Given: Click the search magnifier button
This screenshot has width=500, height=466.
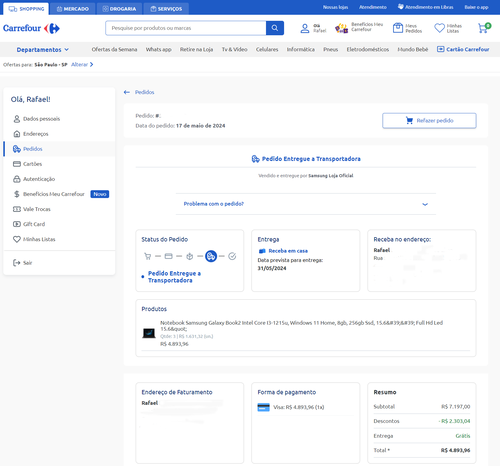Looking at the screenshot, I should click(275, 28).
